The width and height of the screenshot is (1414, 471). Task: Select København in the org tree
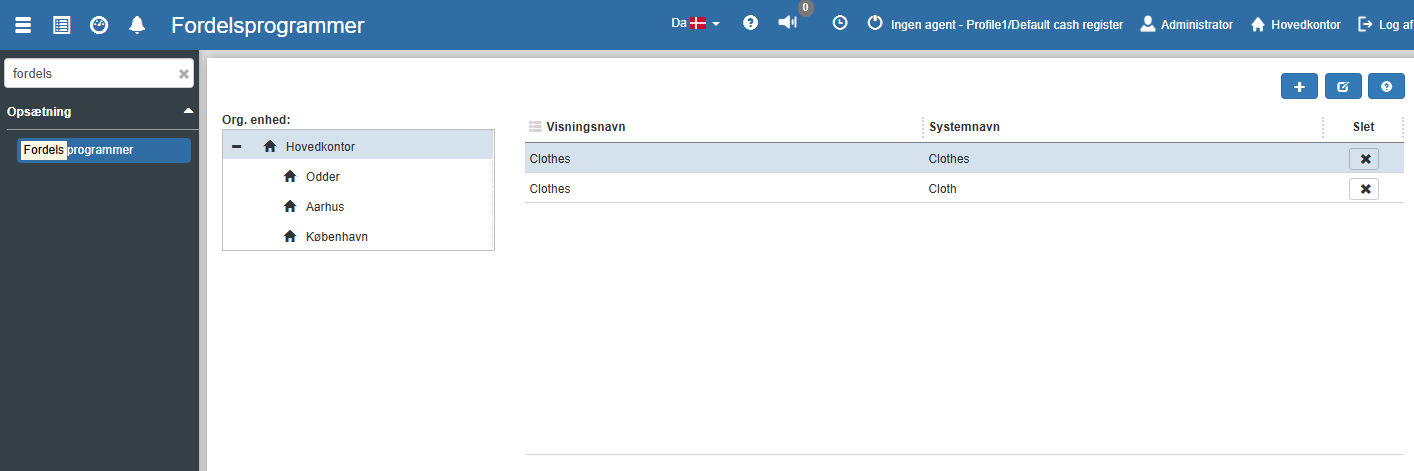(337, 237)
